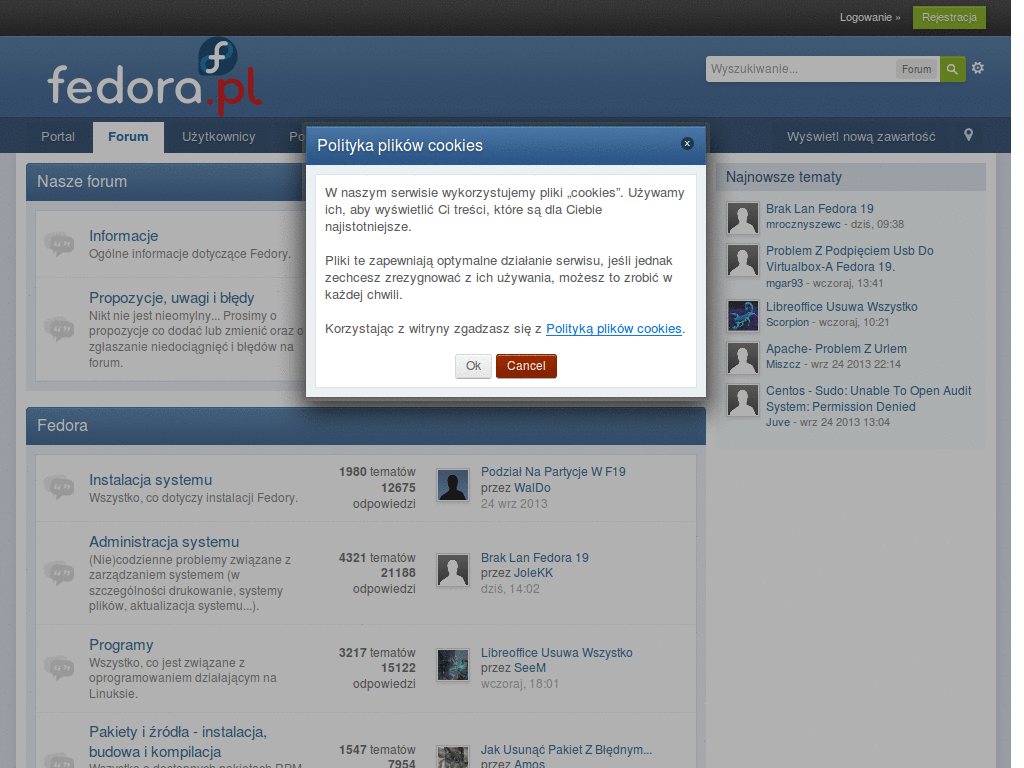Open Centos - Sudo audit topic
1024x768 pixels.
pyautogui.click(x=868, y=398)
